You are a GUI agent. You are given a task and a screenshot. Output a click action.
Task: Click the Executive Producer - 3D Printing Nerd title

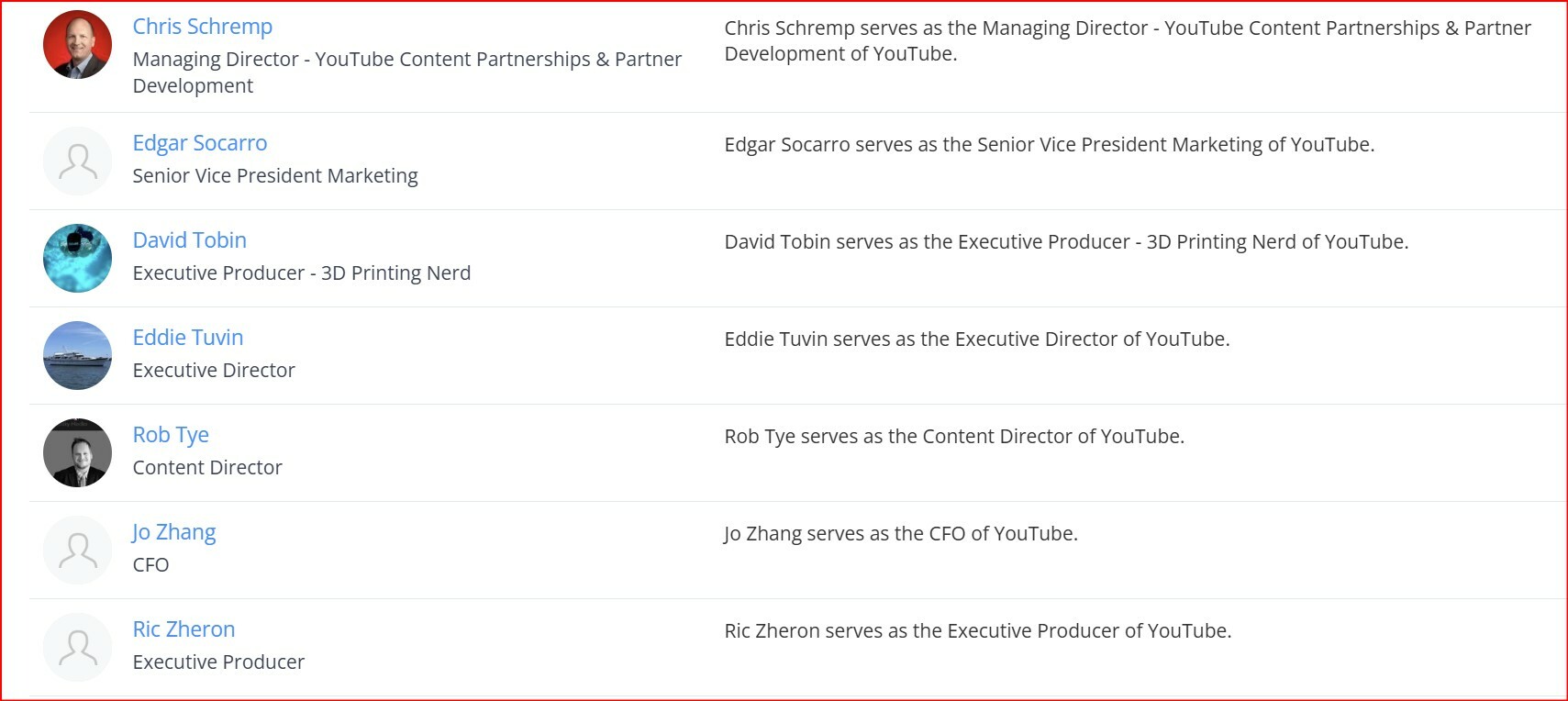click(302, 273)
